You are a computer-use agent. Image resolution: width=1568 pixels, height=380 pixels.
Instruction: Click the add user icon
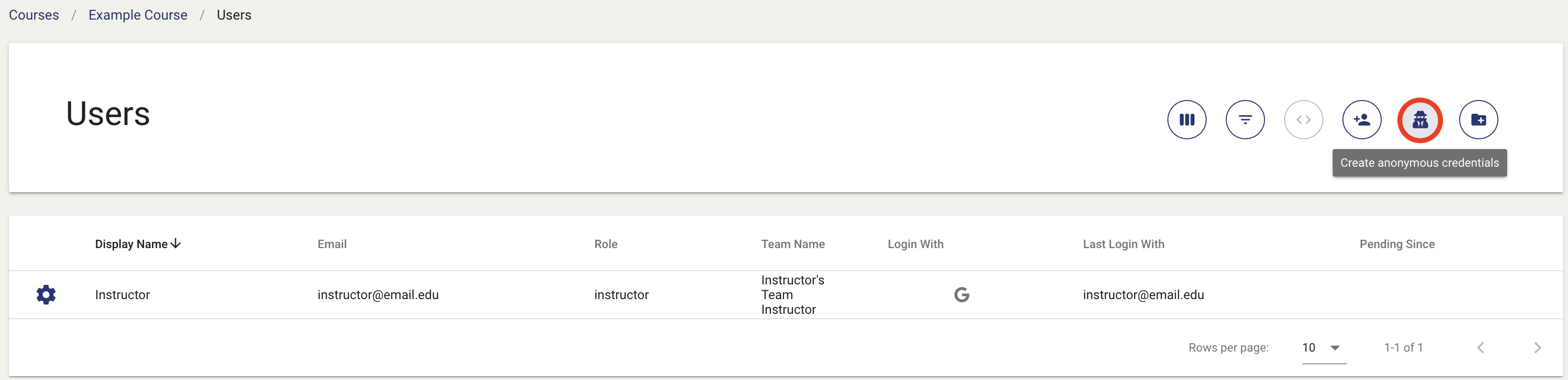[x=1362, y=119]
